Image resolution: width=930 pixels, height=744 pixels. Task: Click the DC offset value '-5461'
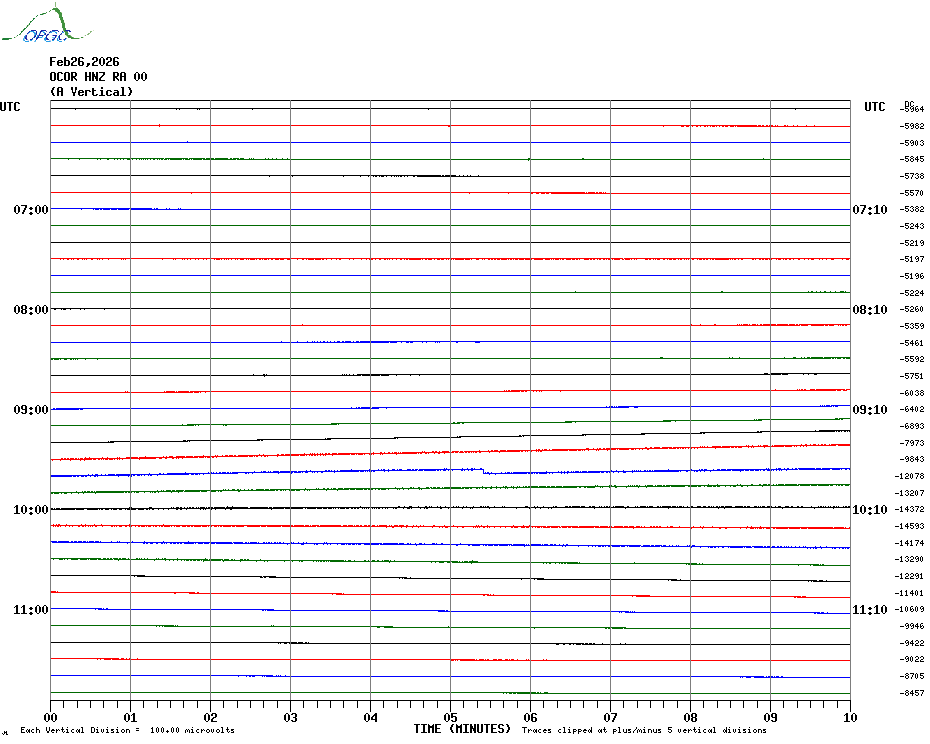(912, 343)
